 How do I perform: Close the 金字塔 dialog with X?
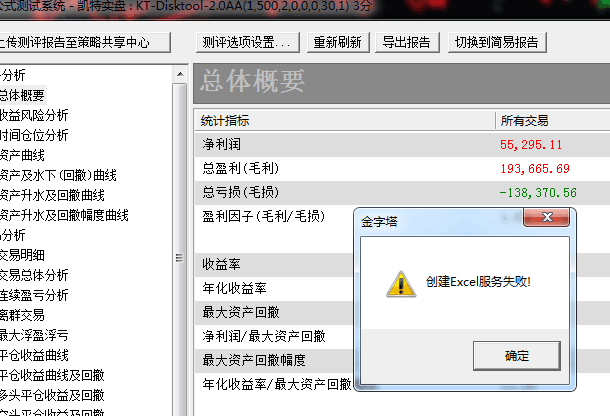click(547, 217)
